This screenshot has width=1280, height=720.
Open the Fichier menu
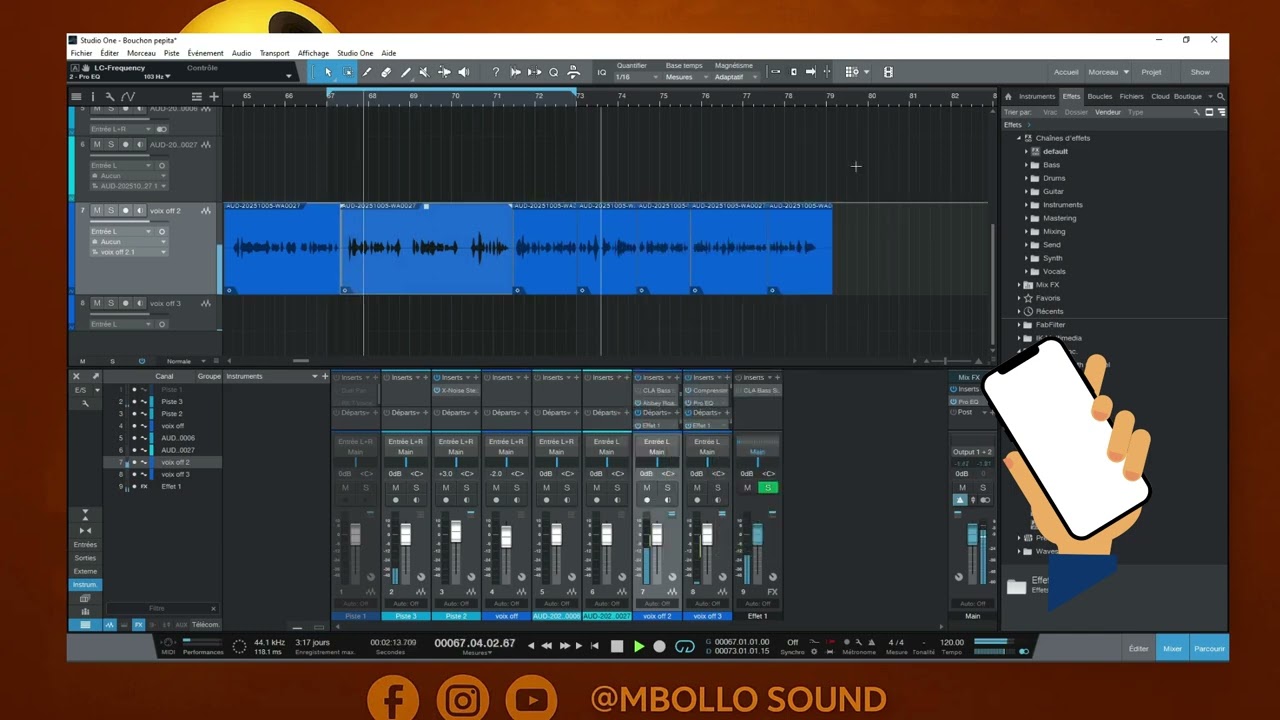click(x=81, y=53)
